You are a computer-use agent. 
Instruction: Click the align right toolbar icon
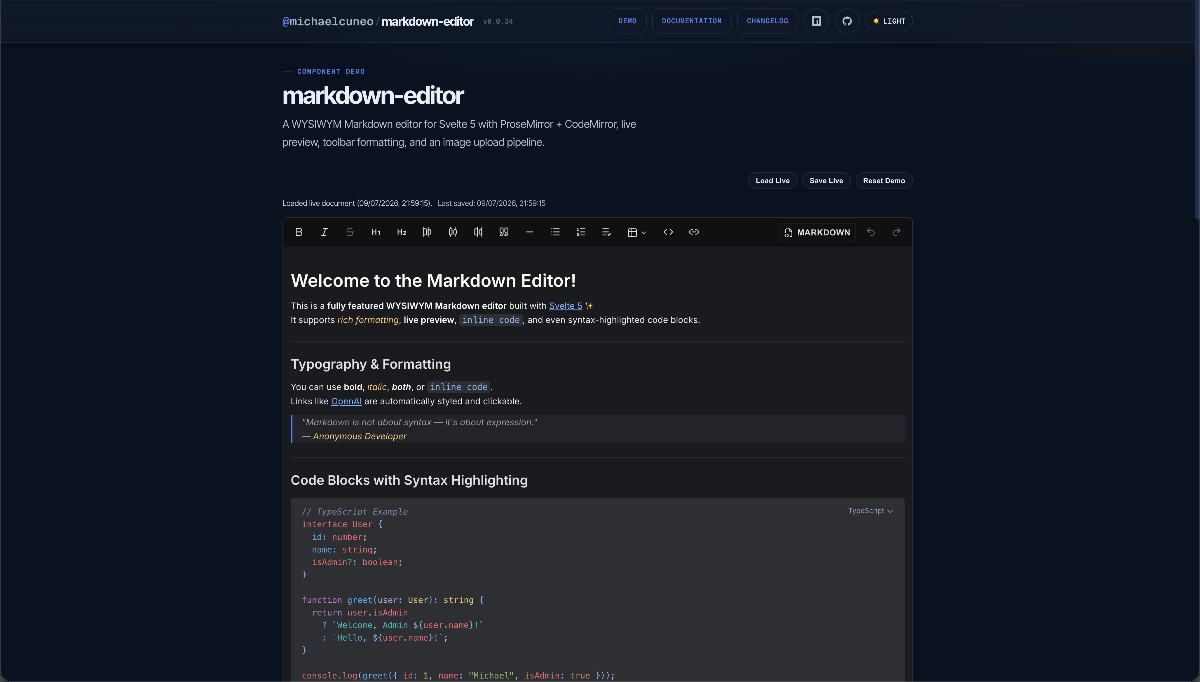click(478, 232)
